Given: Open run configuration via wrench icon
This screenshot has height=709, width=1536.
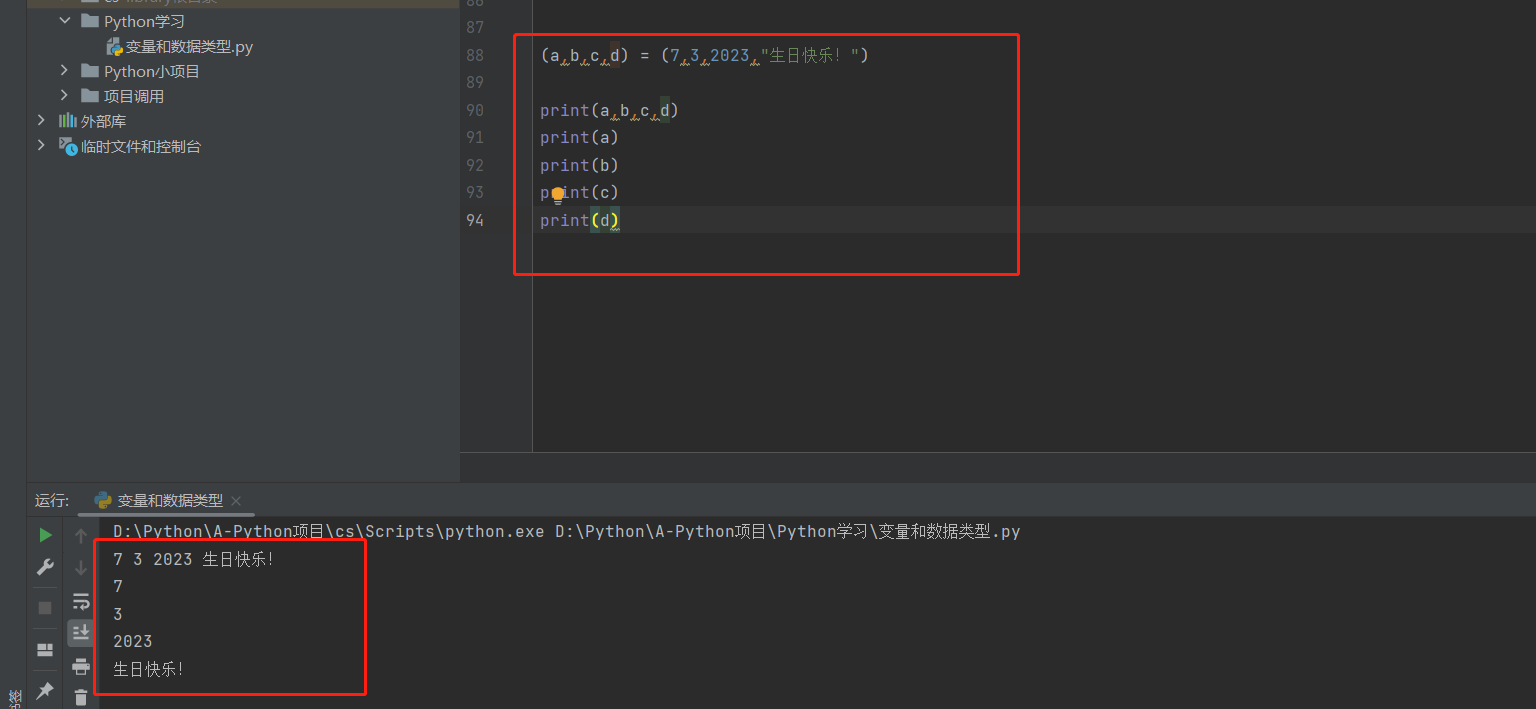Looking at the screenshot, I should 45,567.
